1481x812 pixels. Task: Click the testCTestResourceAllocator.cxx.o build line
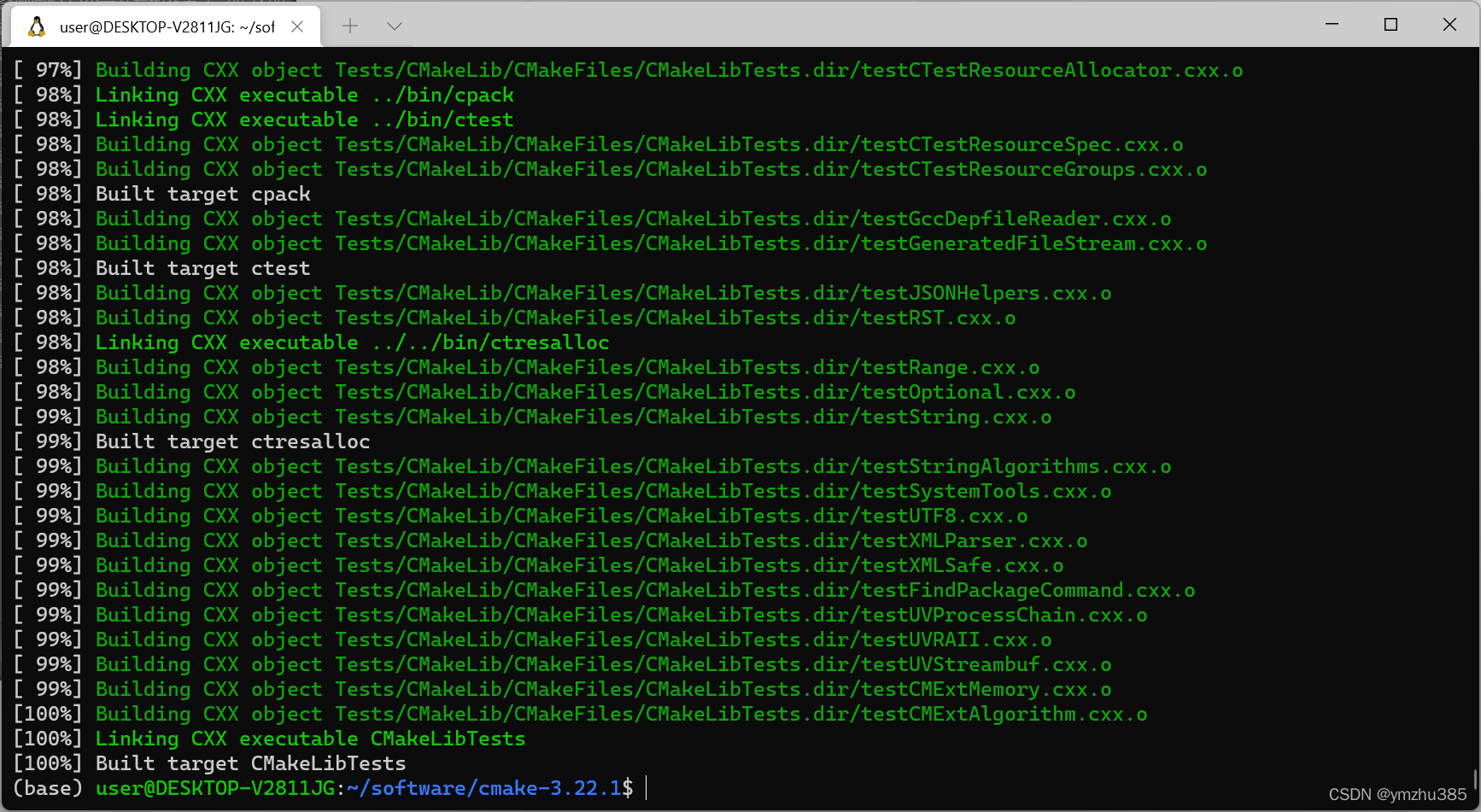click(x=629, y=70)
